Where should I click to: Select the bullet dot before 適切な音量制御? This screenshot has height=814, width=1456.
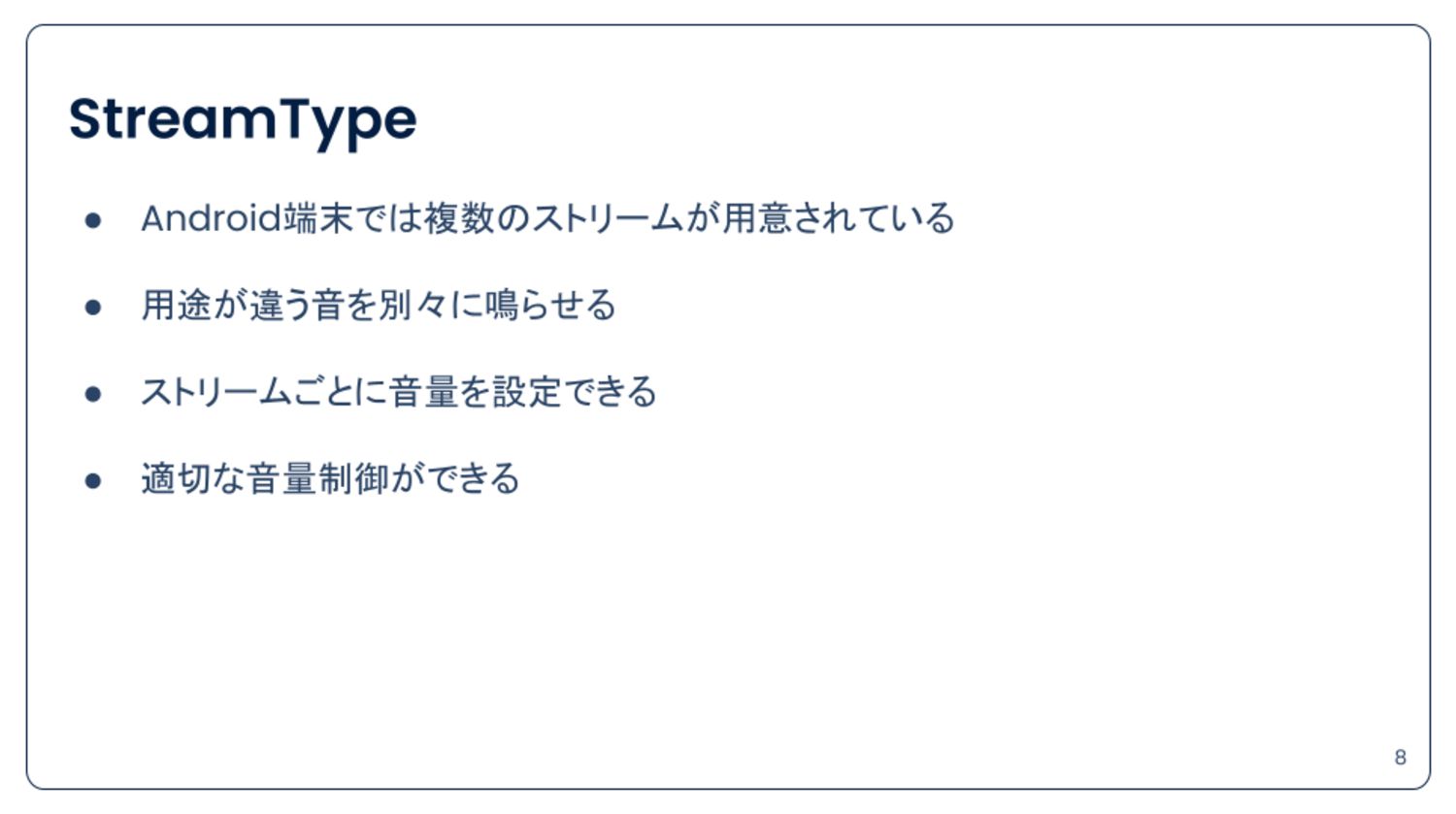coord(93,480)
